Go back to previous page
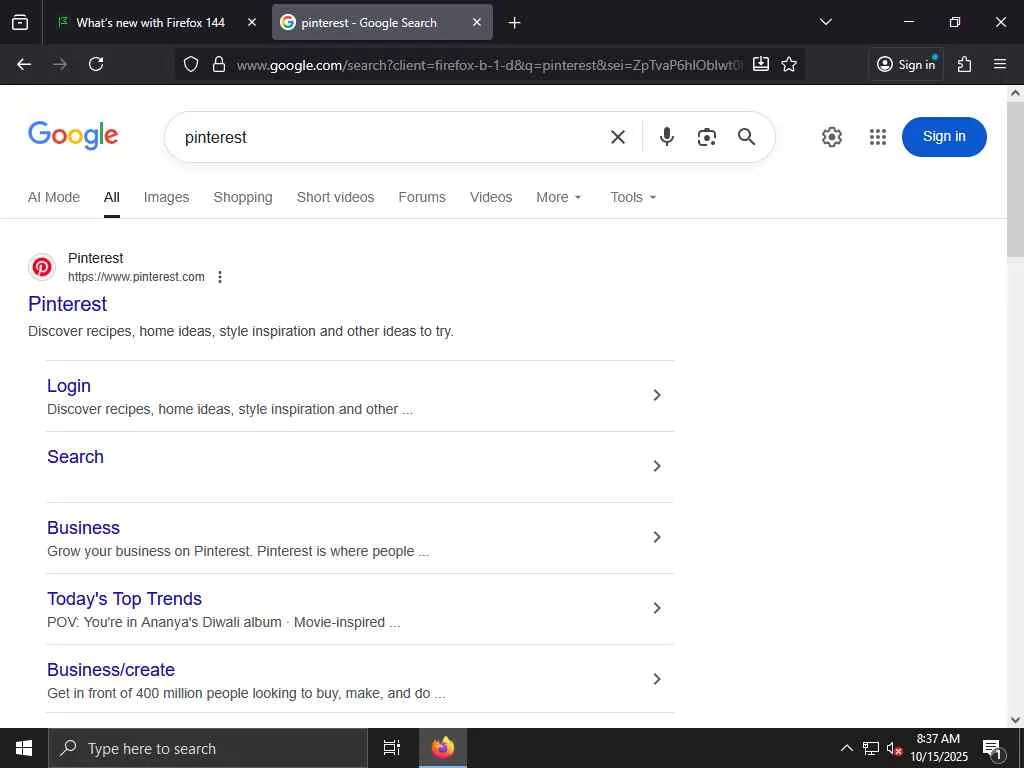Screen dimensions: 1024x768 click(24, 64)
